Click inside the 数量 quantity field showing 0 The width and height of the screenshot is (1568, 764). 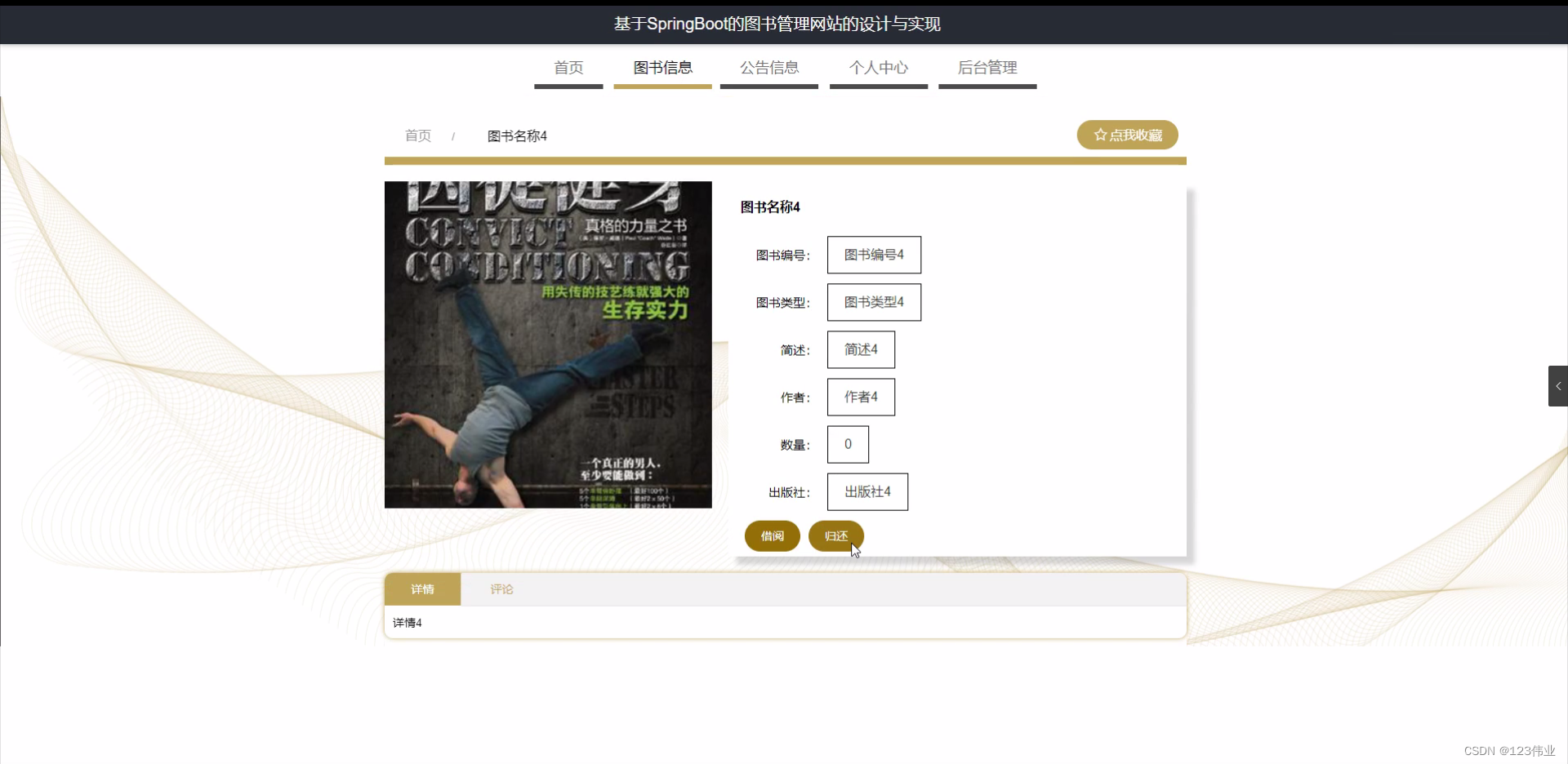click(x=848, y=444)
